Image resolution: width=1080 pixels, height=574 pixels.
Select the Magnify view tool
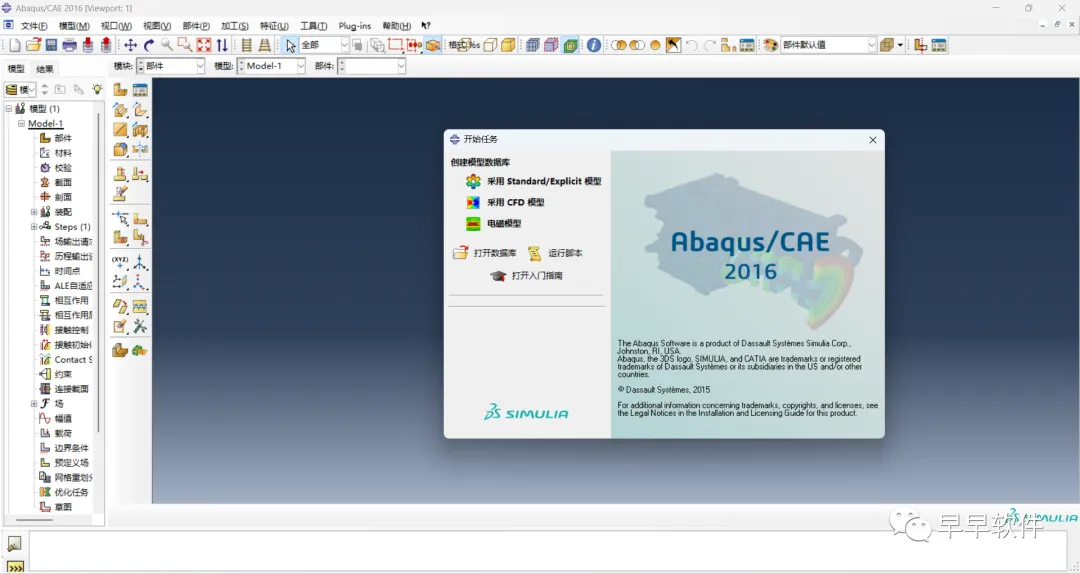(x=167, y=45)
